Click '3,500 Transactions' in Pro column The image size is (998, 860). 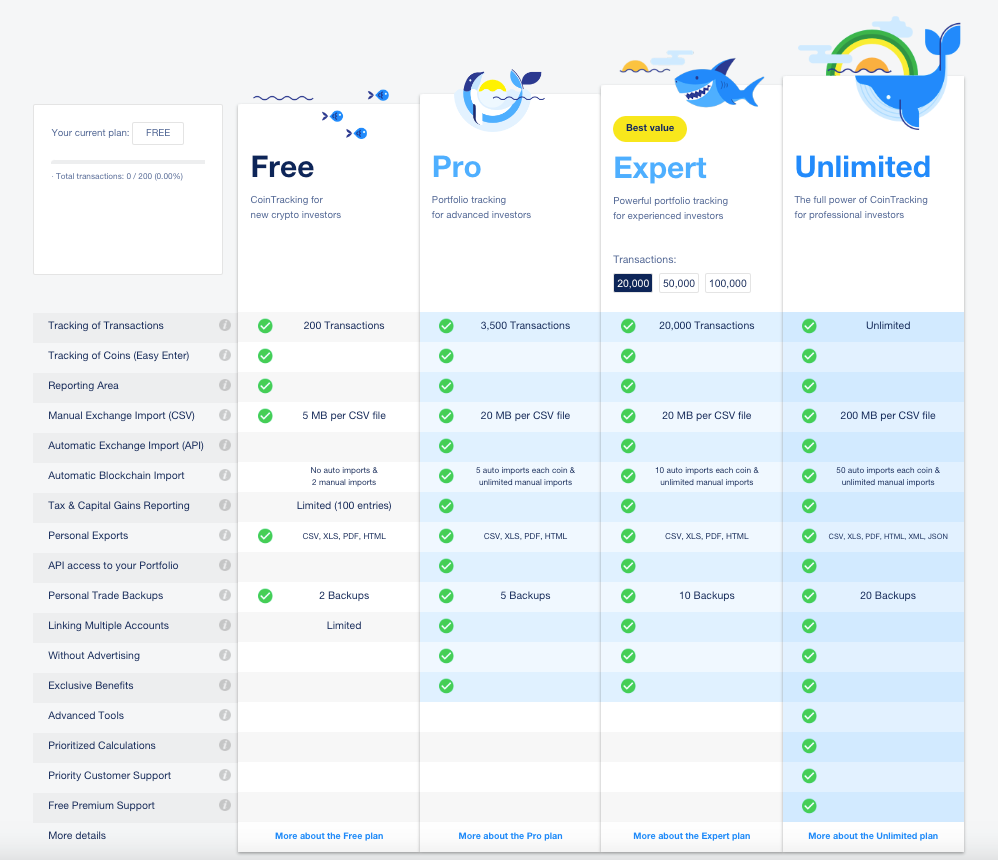[525, 325]
